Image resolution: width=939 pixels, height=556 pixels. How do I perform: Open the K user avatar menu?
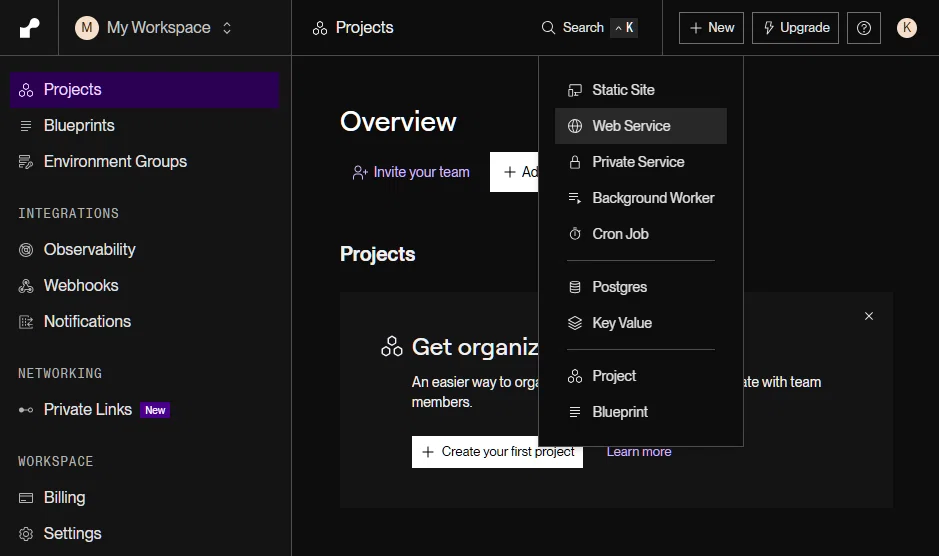coord(907,28)
